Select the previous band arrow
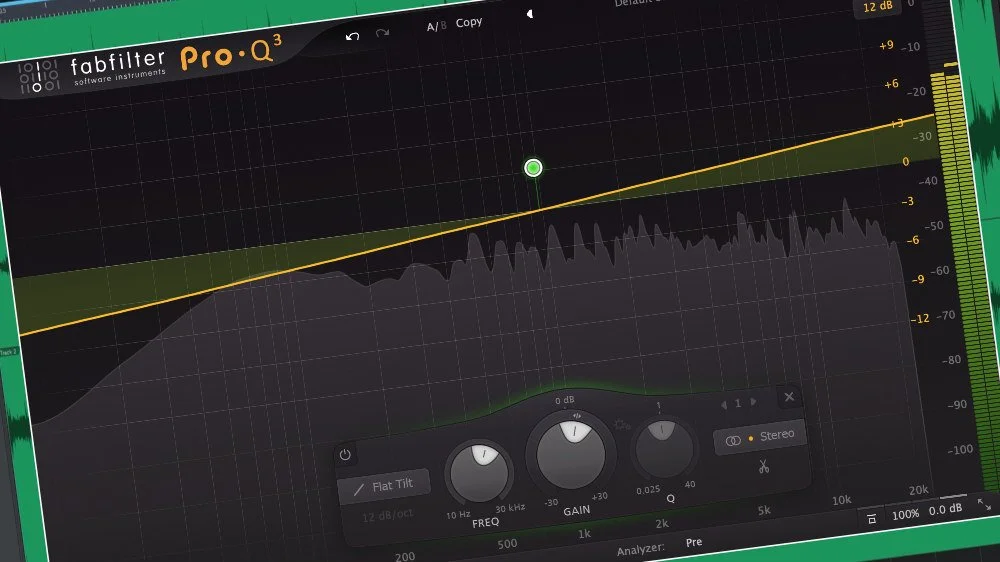Image resolution: width=1000 pixels, height=562 pixels. click(x=724, y=404)
